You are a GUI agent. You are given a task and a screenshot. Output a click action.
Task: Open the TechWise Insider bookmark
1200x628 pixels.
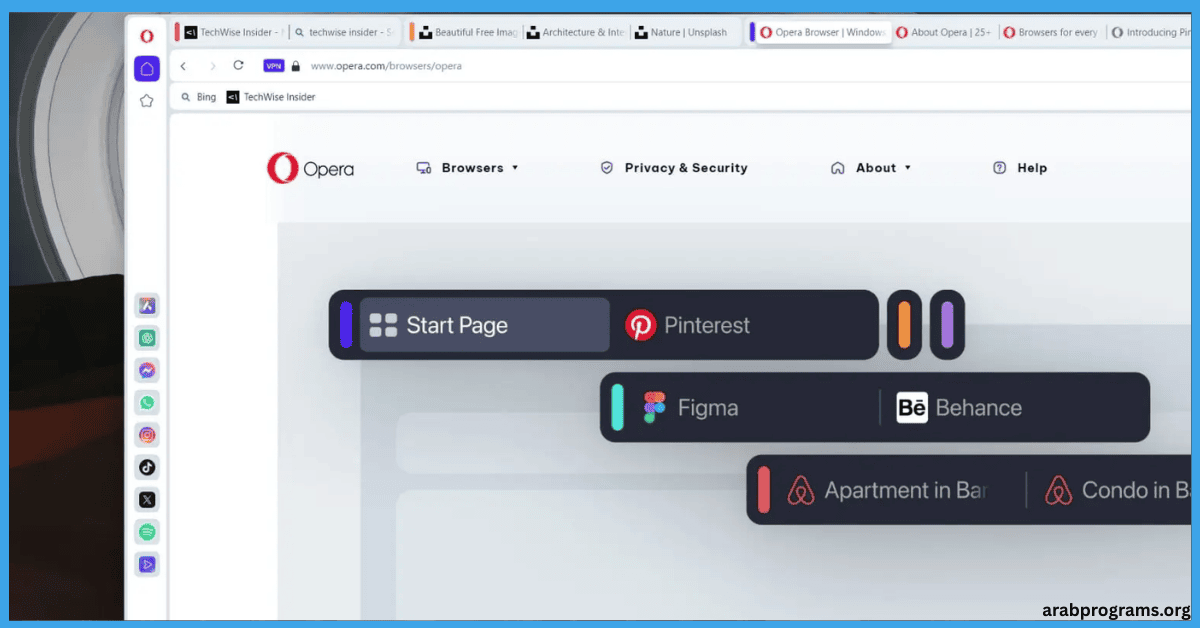[x=270, y=97]
